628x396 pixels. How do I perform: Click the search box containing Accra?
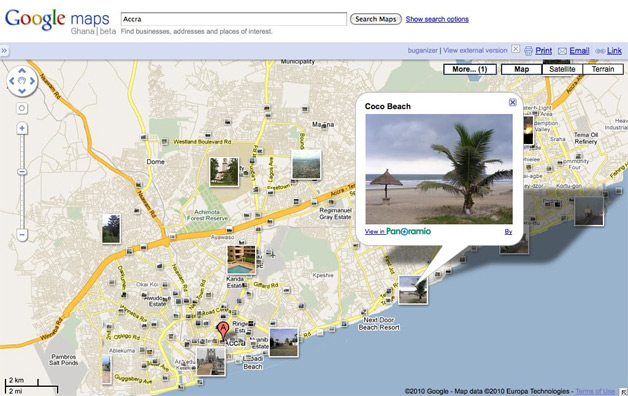click(234, 19)
